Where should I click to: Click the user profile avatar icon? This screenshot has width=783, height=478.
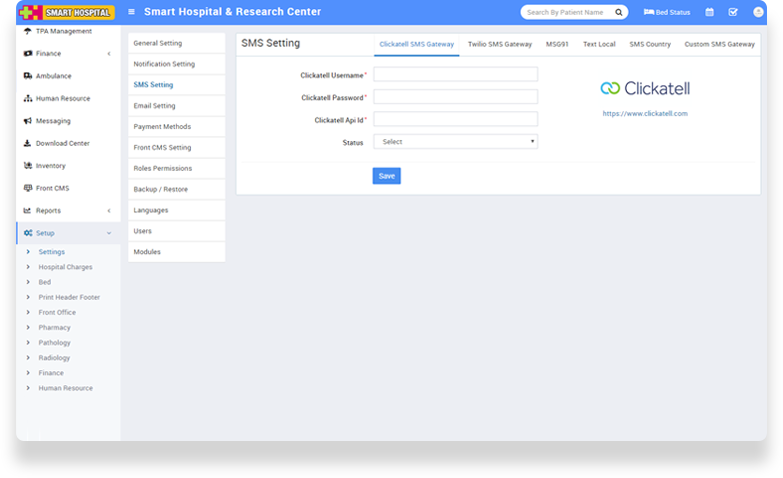(757, 12)
